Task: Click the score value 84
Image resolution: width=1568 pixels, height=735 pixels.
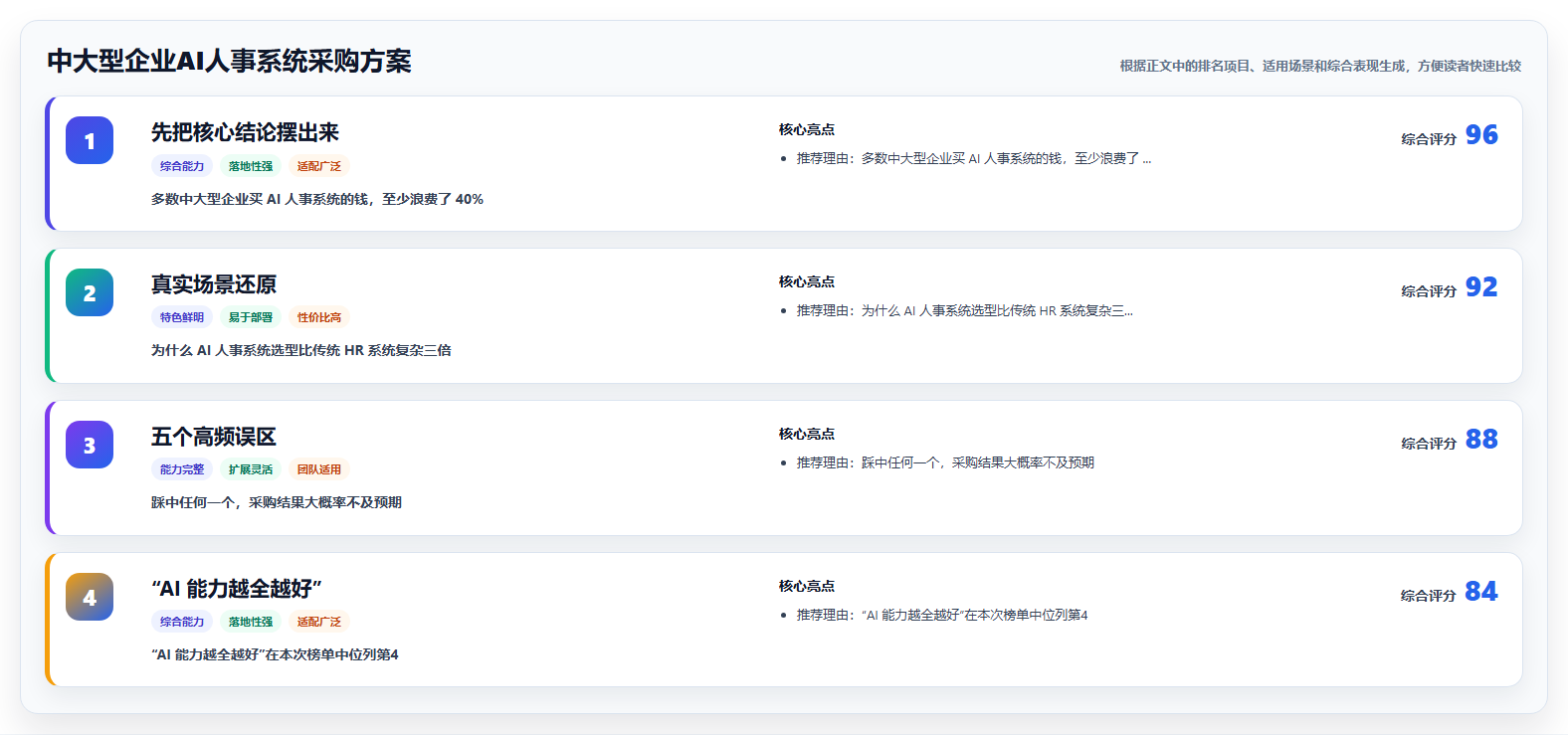Action: coord(1481,592)
